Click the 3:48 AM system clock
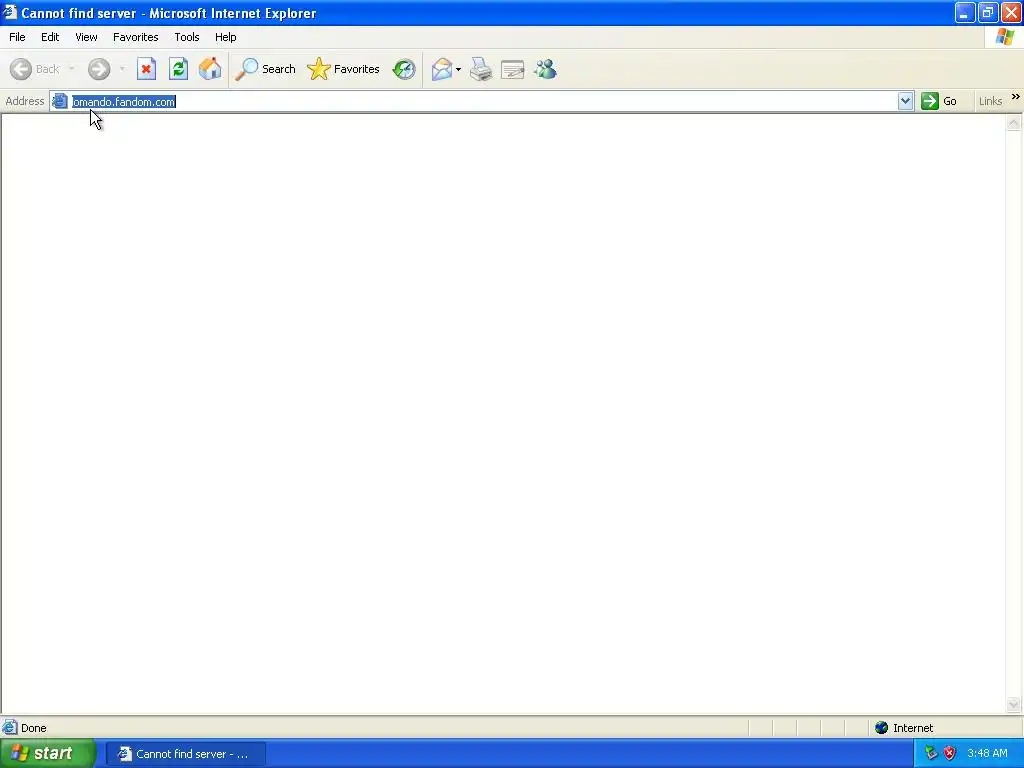The width and height of the screenshot is (1024, 768). point(987,754)
